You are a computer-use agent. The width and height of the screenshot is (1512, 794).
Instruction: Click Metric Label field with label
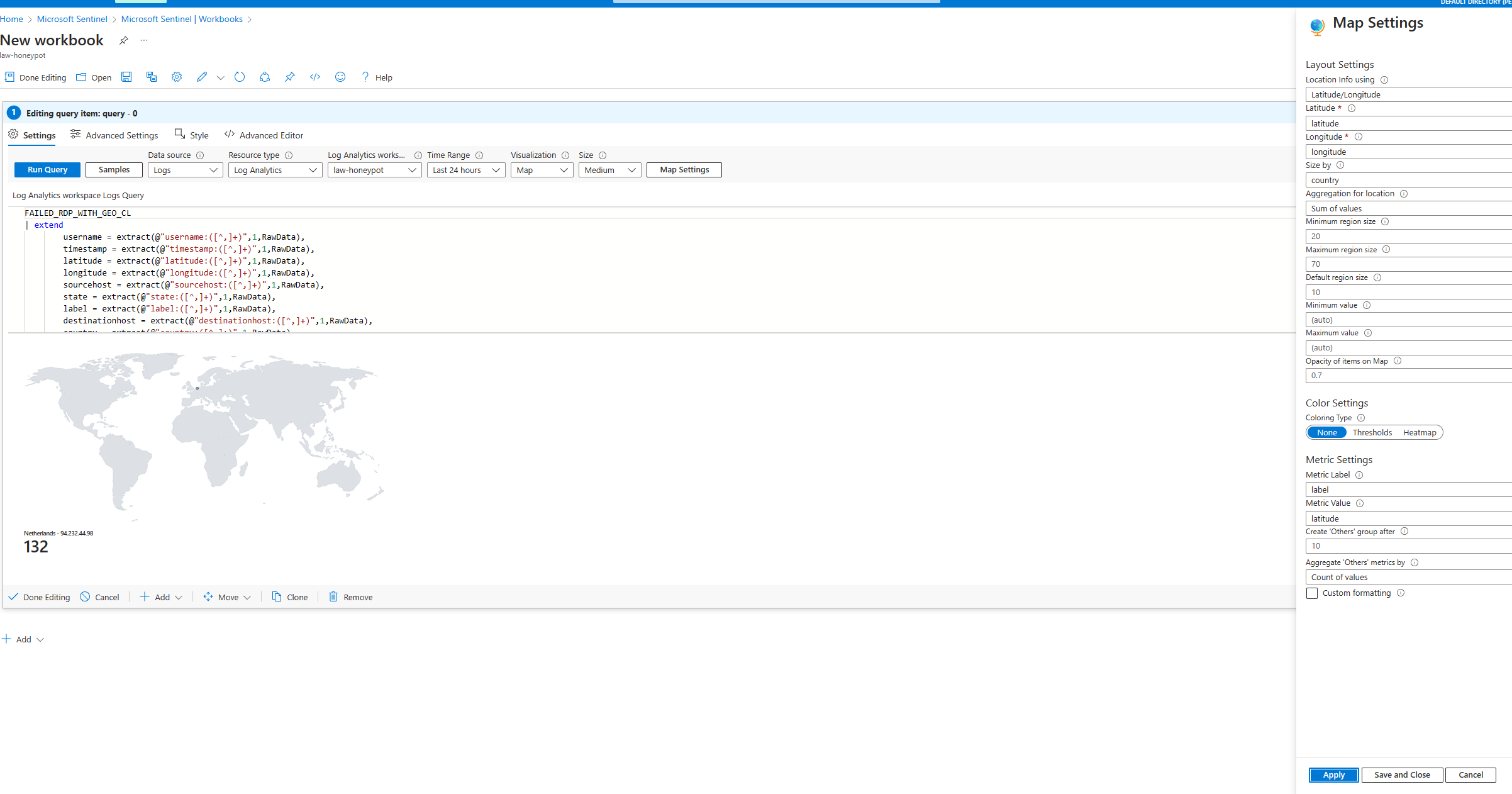point(1408,489)
